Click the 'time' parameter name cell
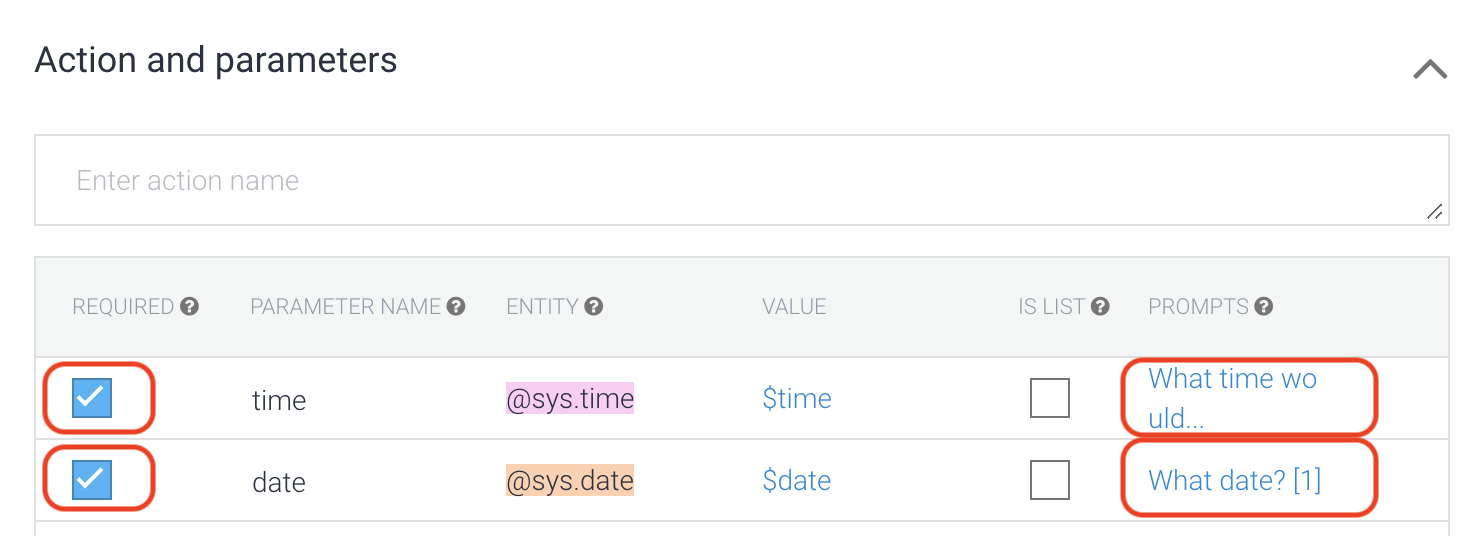The width and height of the screenshot is (1484, 536). coord(279,401)
